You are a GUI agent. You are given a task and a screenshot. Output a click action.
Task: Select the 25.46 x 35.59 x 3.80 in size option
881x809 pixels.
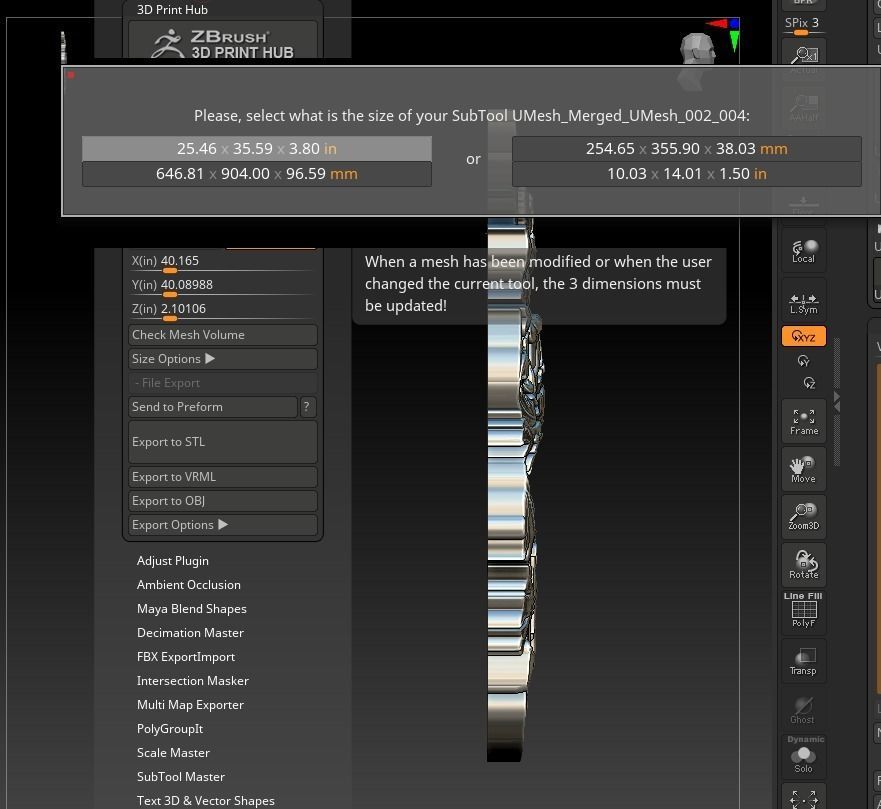pyautogui.click(x=257, y=149)
